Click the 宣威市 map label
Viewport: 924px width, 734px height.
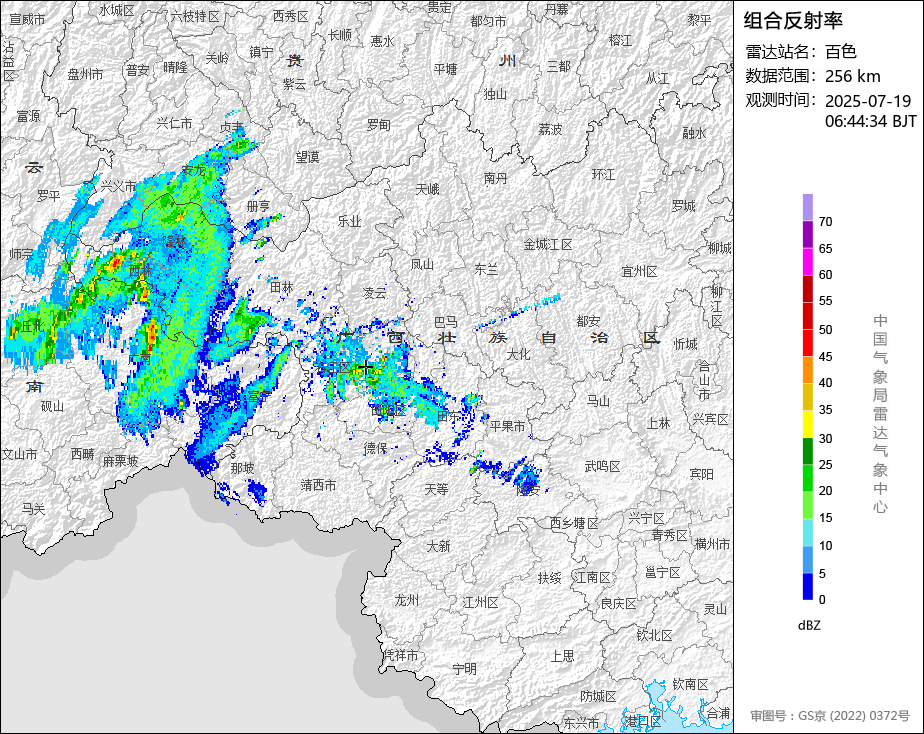(x=28, y=19)
